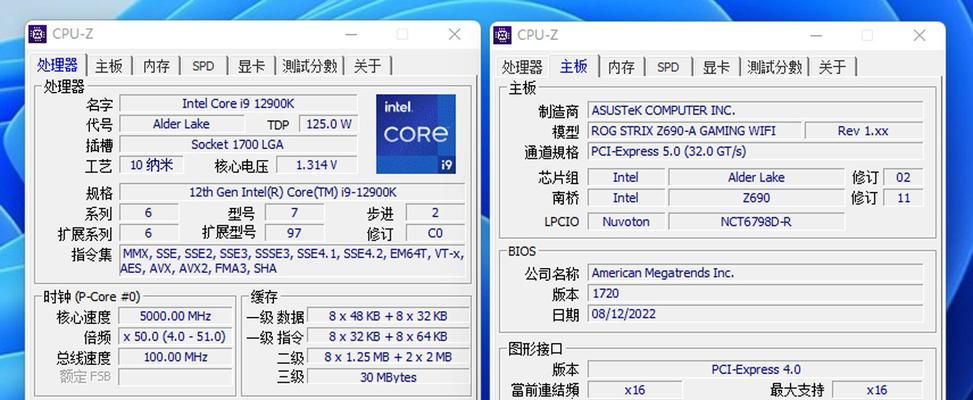
Task: Open the SPD tab in right CPU-Z window
Action: [668, 66]
